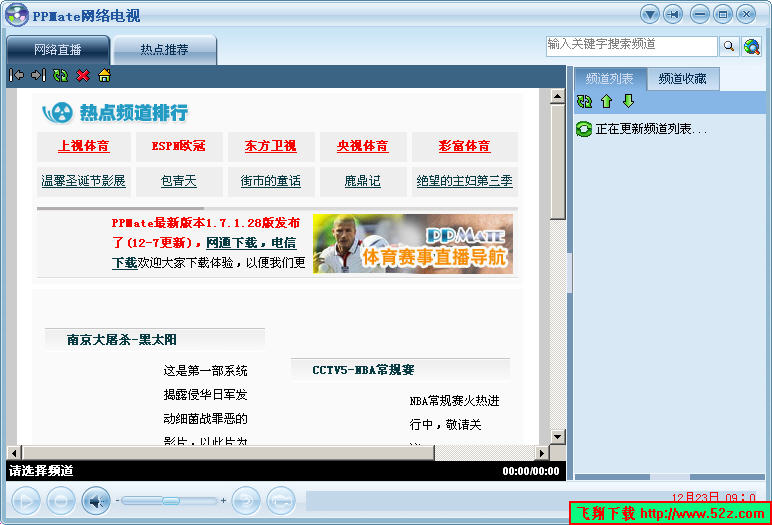
Task: Click the round button right of volume slider
Action: click(x=246, y=501)
